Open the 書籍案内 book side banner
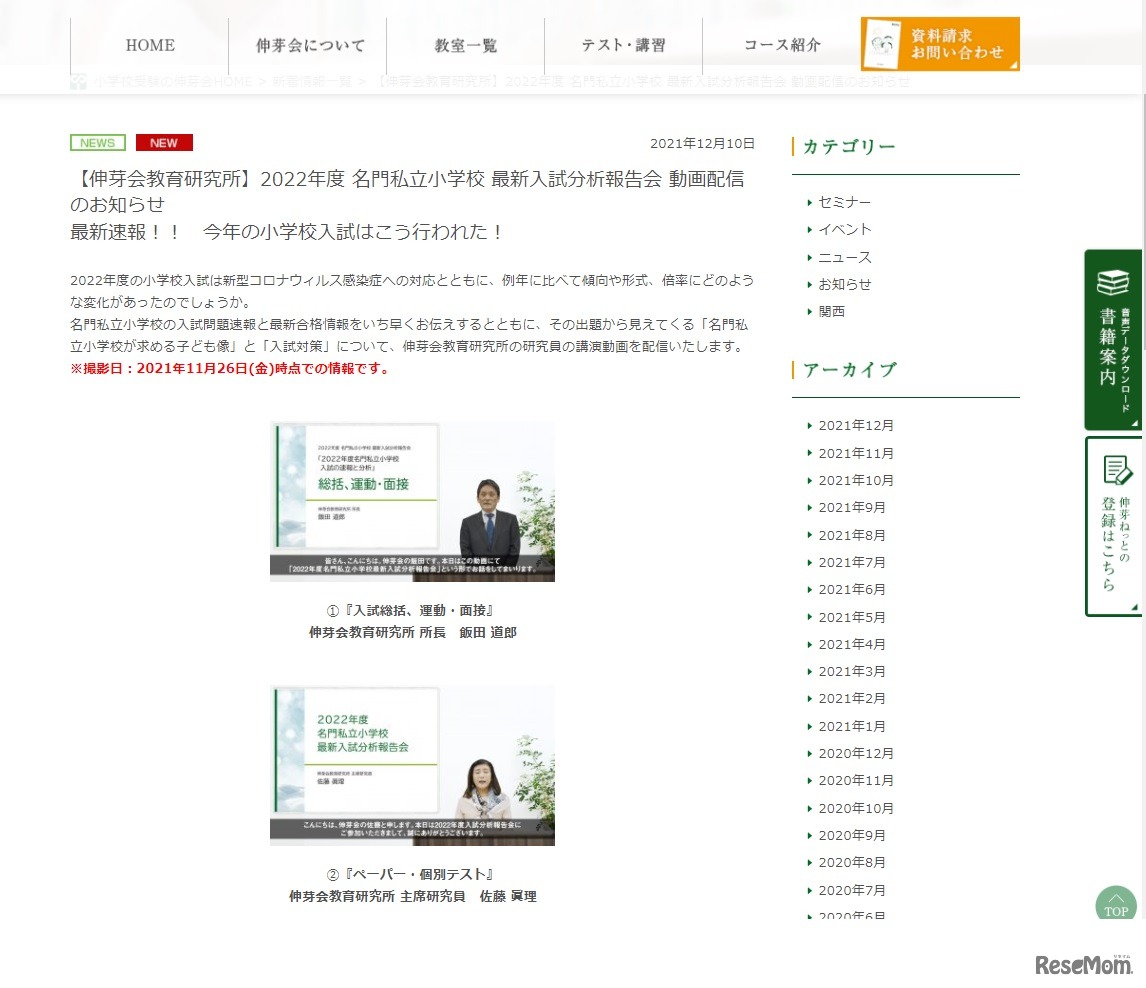The height and width of the screenshot is (988, 1146). pos(1113,339)
